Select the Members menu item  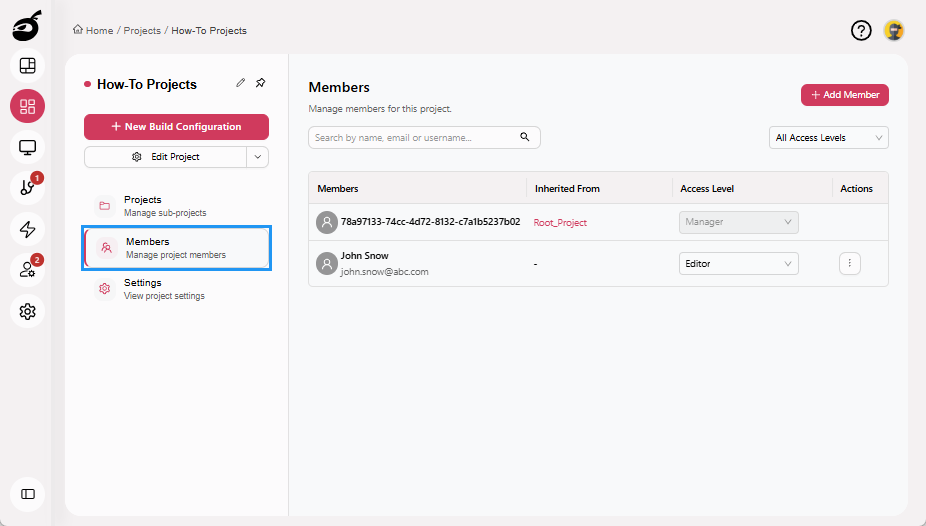(177, 248)
